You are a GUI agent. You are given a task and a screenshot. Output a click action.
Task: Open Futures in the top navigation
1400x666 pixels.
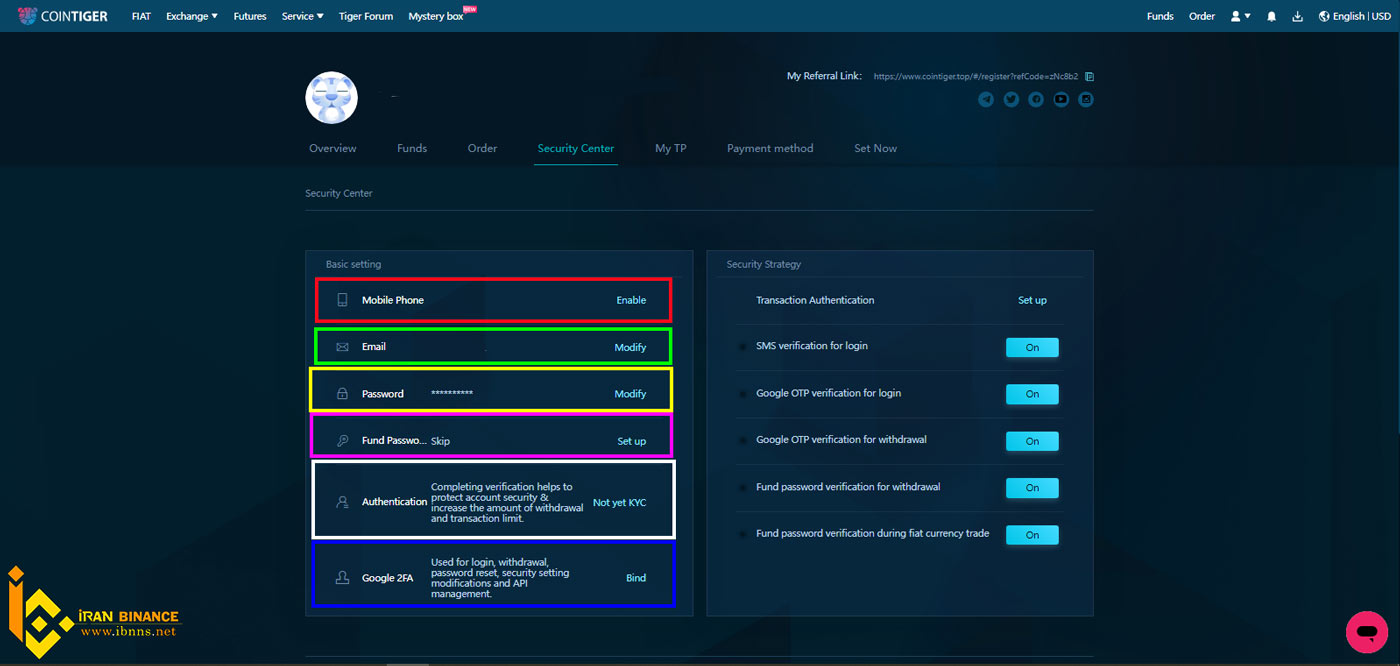click(250, 16)
